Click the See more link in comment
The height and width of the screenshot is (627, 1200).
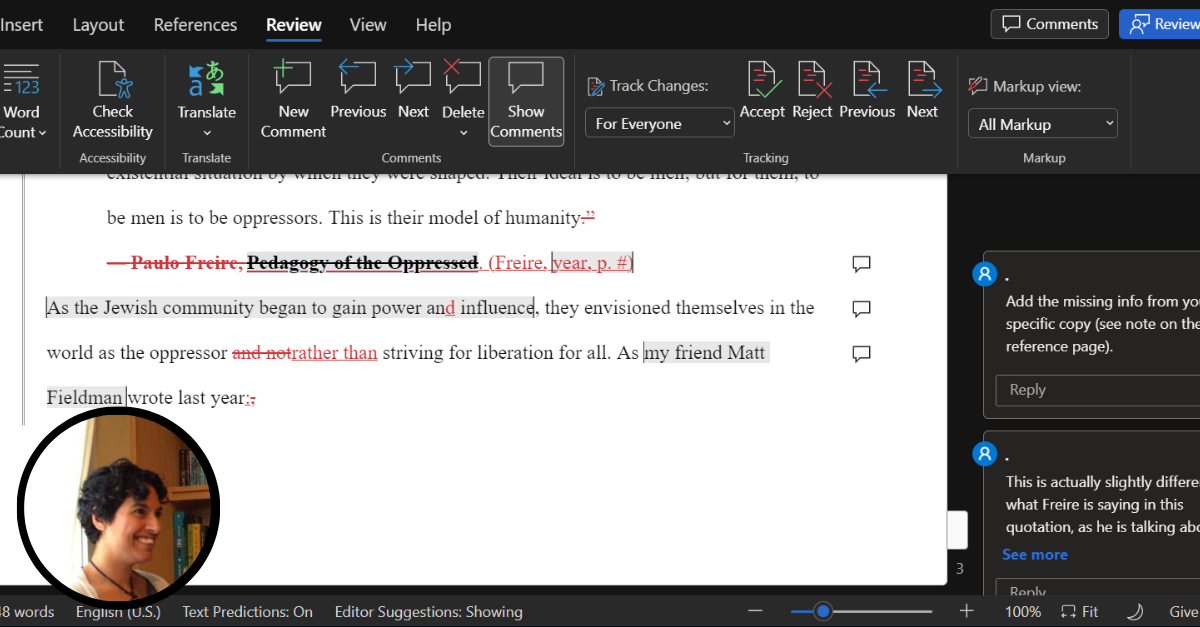pyautogui.click(x=1035, y=554)
